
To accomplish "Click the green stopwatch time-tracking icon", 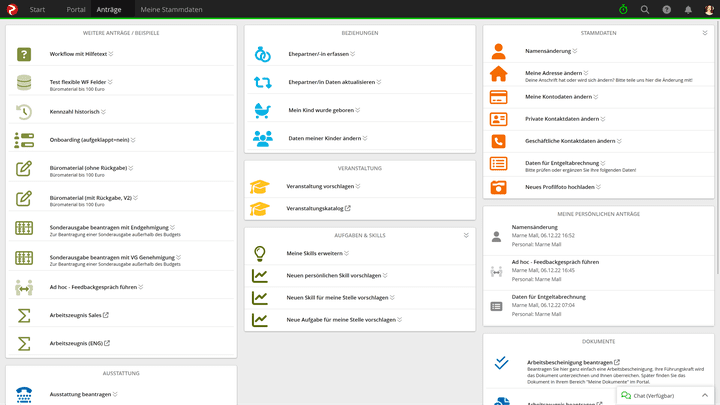I will (x=623, y=9).
